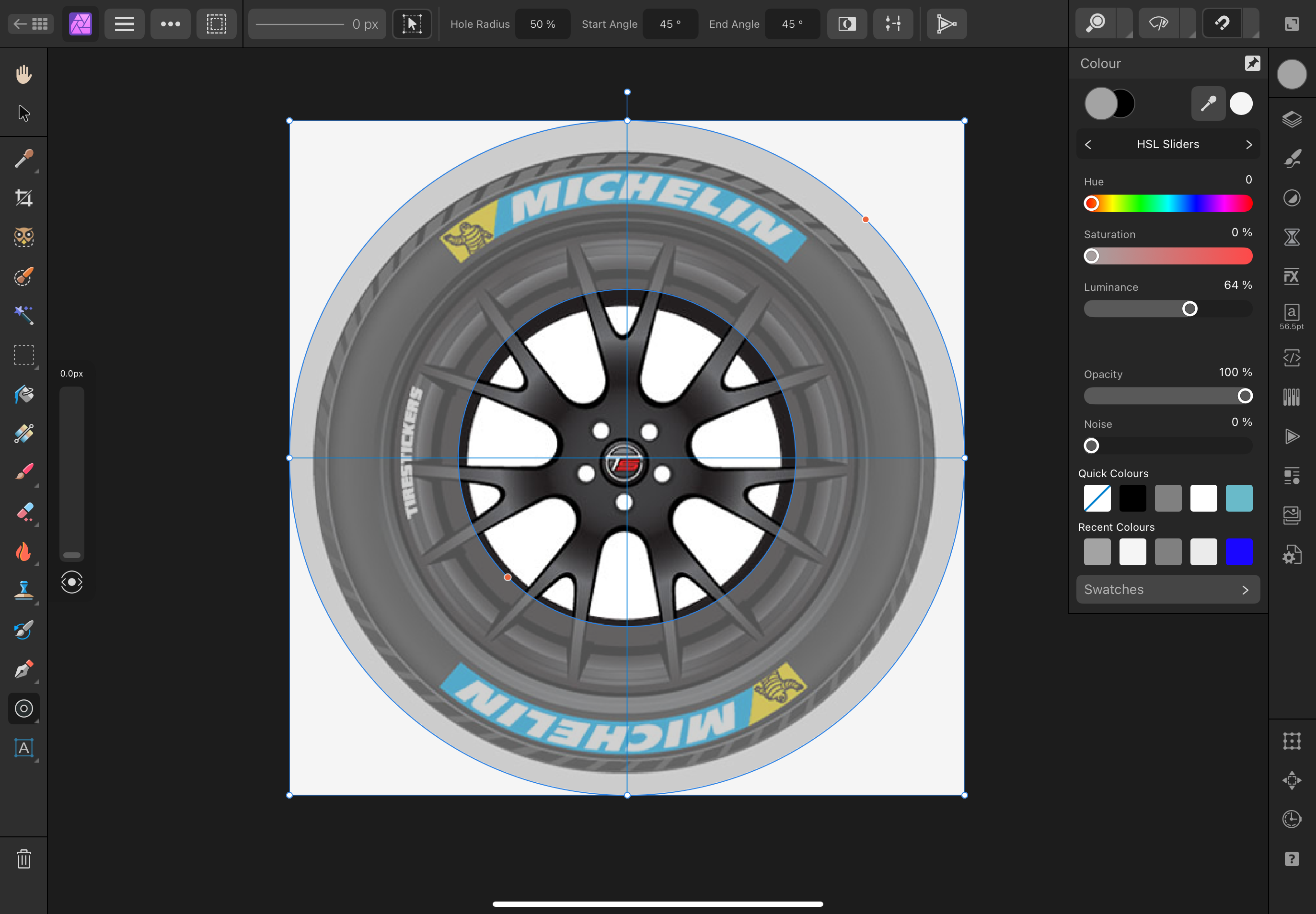
Task: Open the History clock studio
Action: click(x=1292, y=819)
